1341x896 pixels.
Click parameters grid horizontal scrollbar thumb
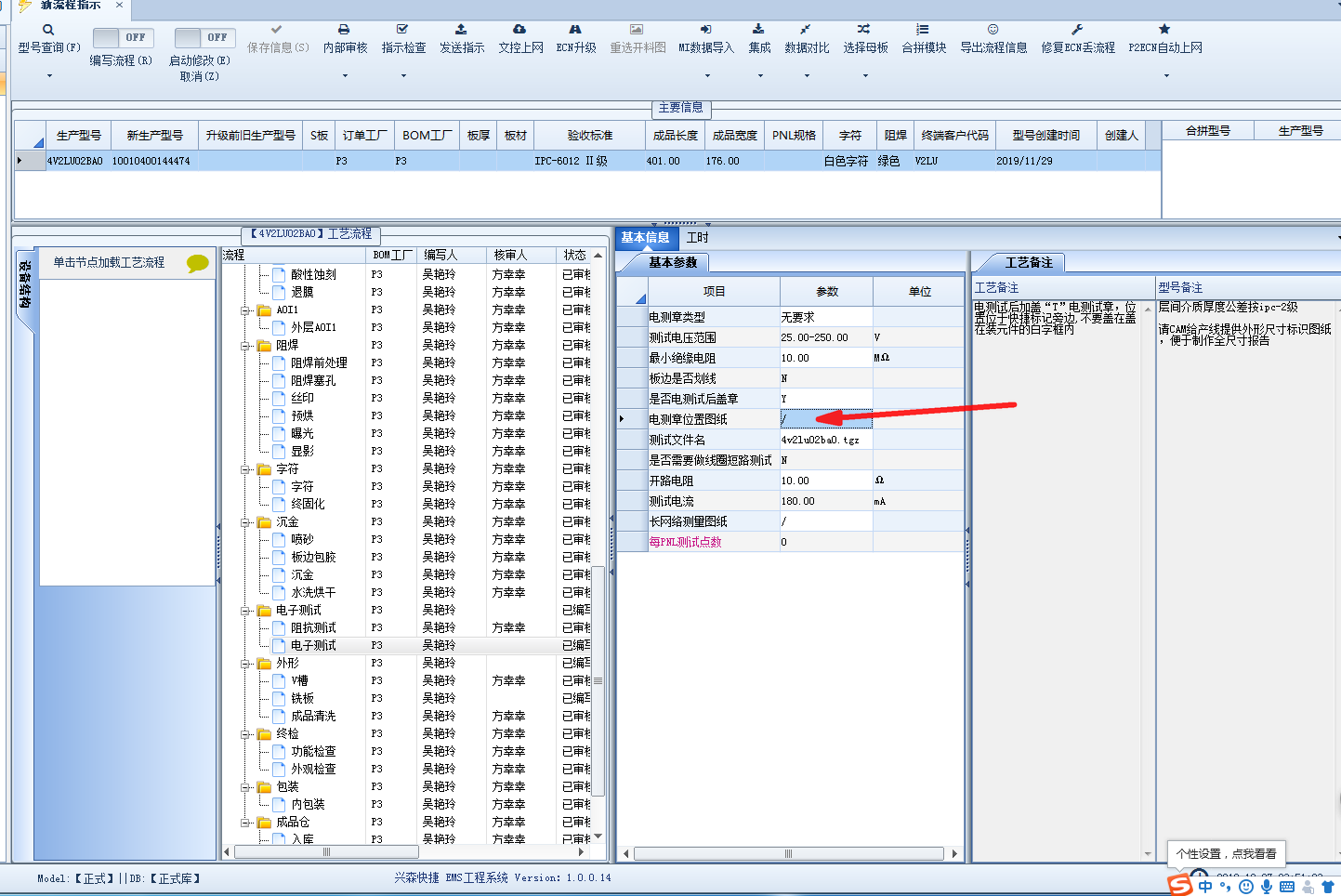(788, 853)
